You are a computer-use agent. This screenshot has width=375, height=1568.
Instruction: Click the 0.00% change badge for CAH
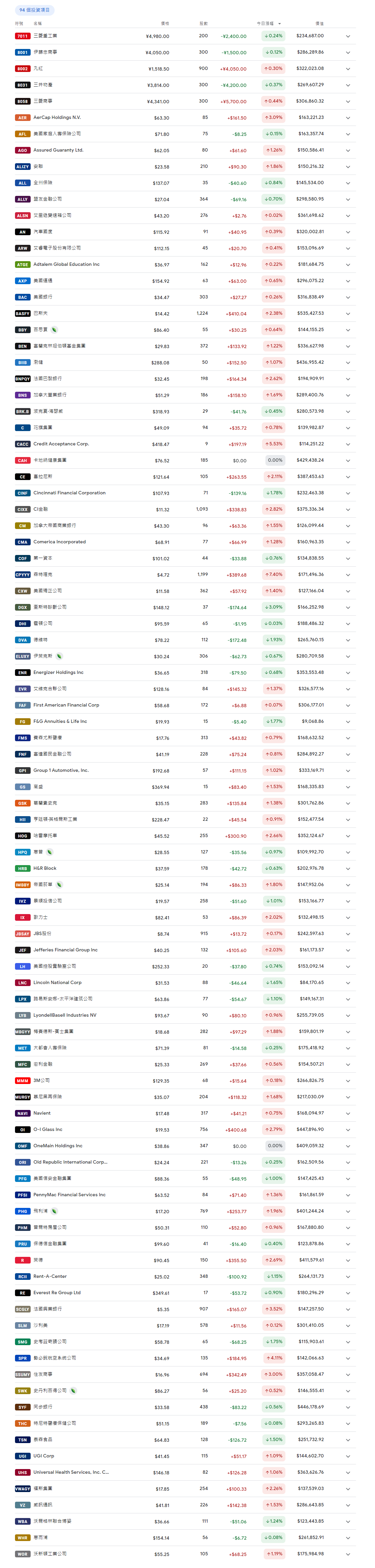click(x=275, y=461)
